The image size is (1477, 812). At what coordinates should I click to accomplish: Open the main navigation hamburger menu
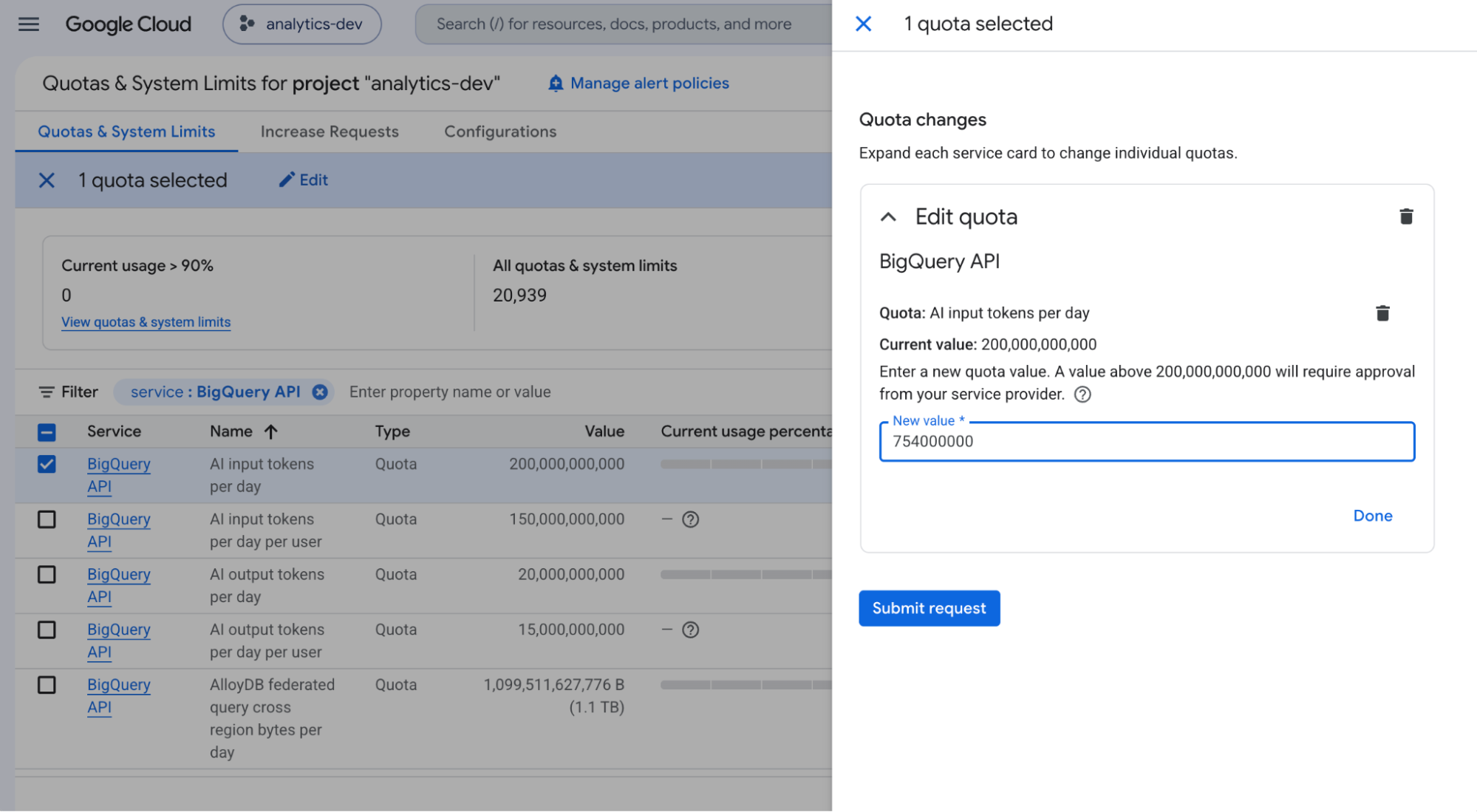tap(29, 24)
